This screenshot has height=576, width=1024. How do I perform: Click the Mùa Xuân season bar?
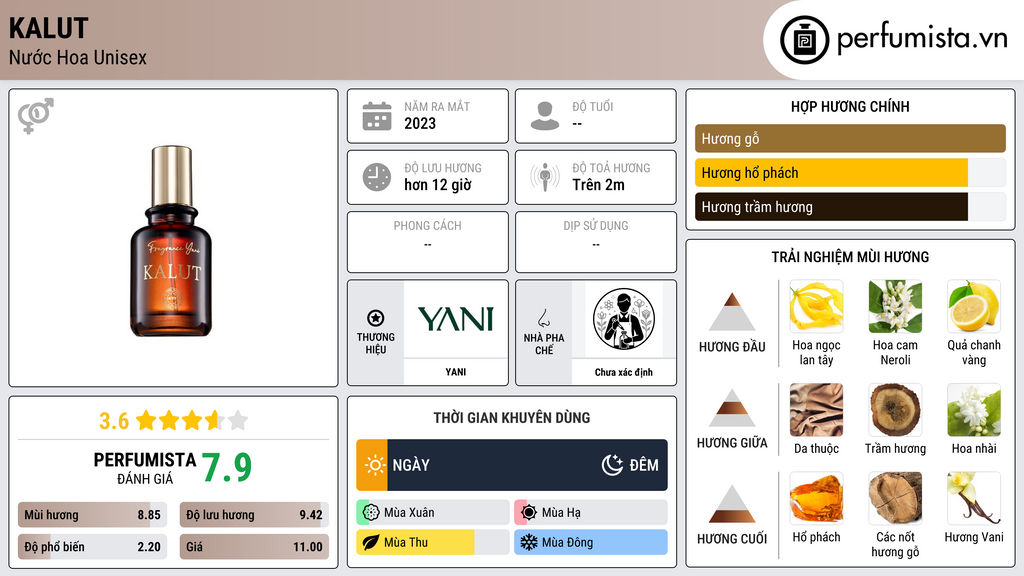[433, 513]
